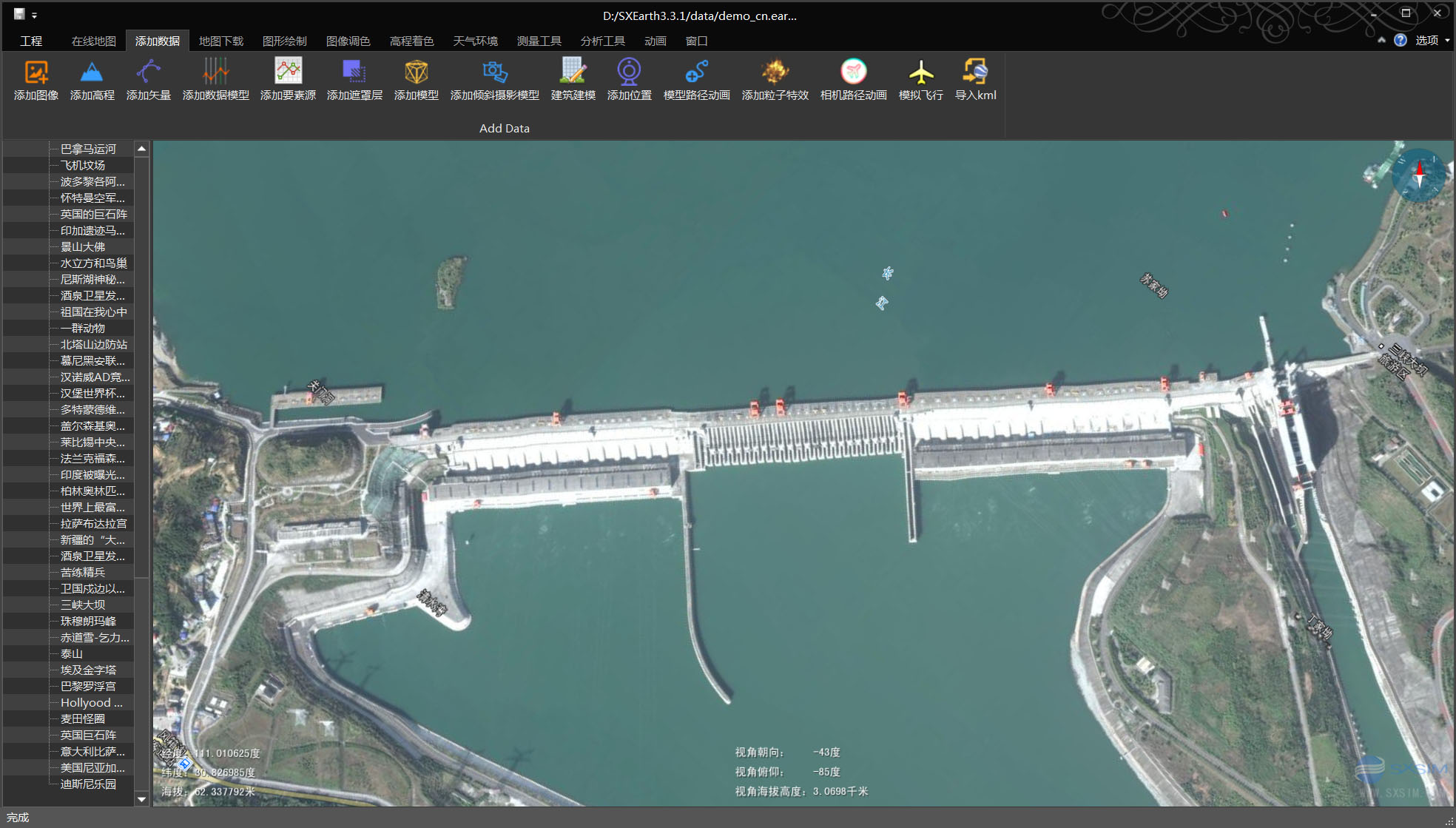Click the save icon in title bar
Viewport: 1456px width, 828px height.
pyautogui.click(x=19, y=14)
